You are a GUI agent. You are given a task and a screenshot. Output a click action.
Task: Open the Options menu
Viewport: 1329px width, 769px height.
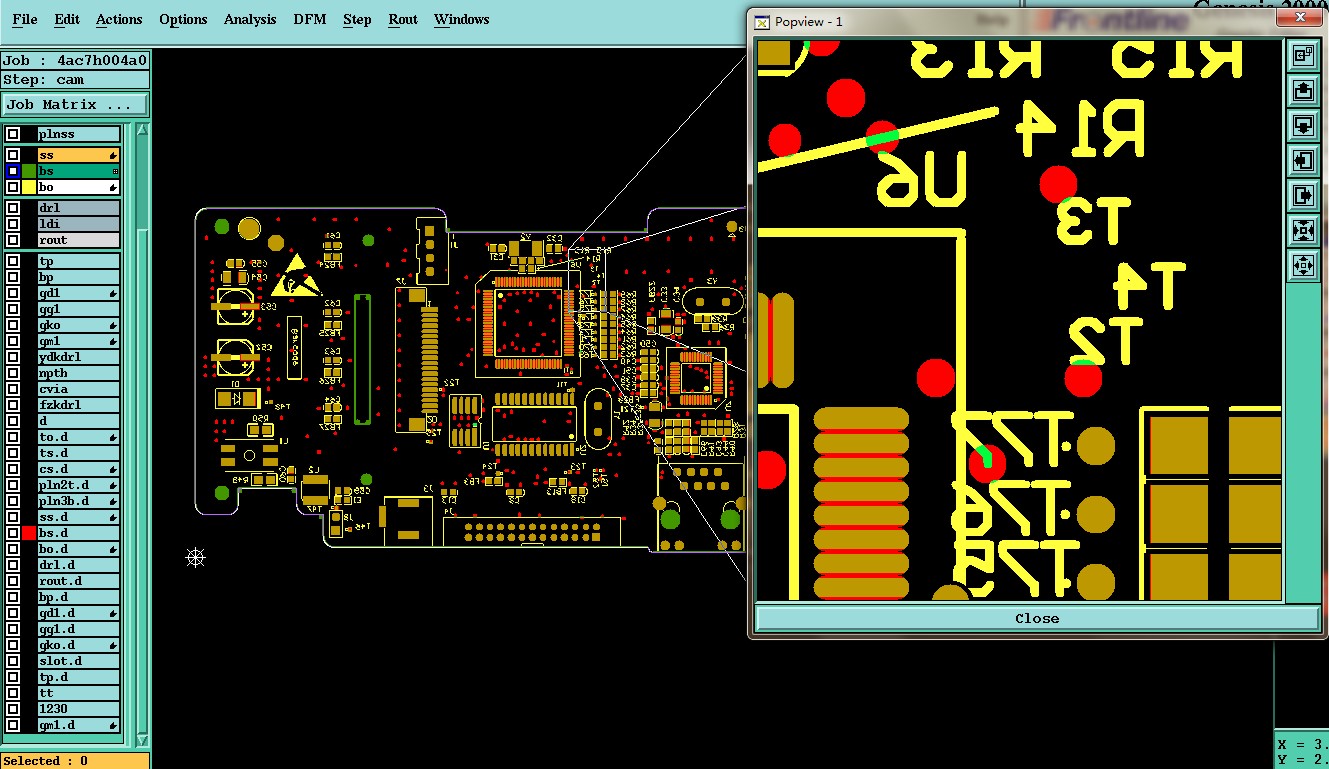[x=183, y=20]
